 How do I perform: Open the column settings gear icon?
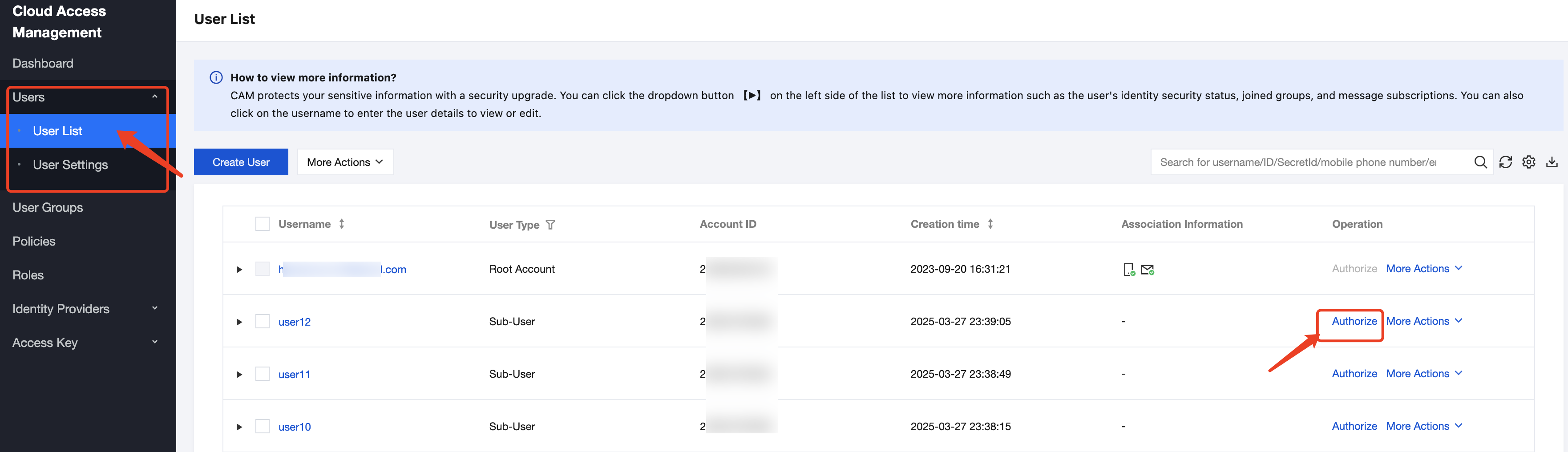click(x=1528, y=162)
